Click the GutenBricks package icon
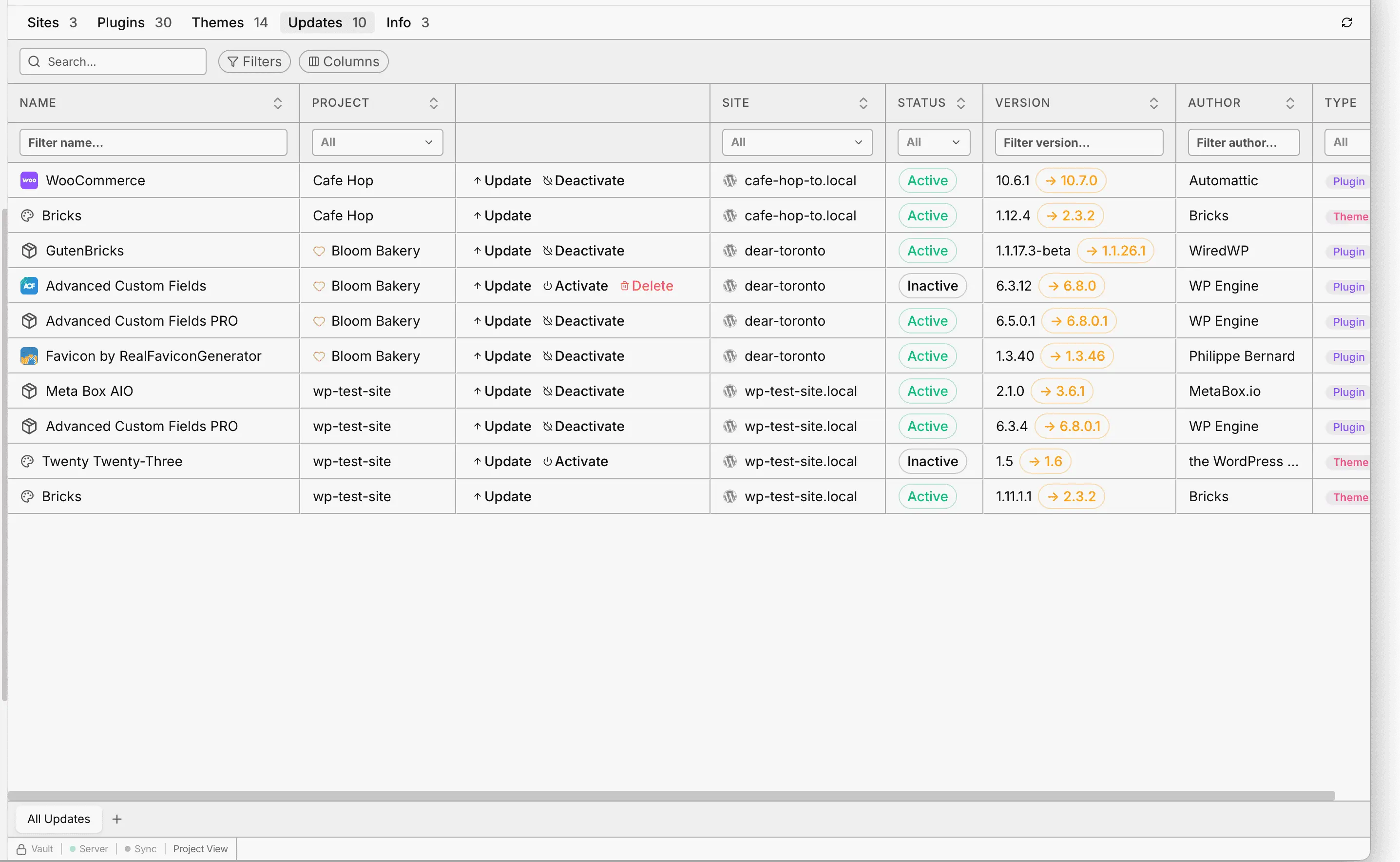The width and height of the screenshot is (1400, 862). pyautogui.click(x=29, y=251)
